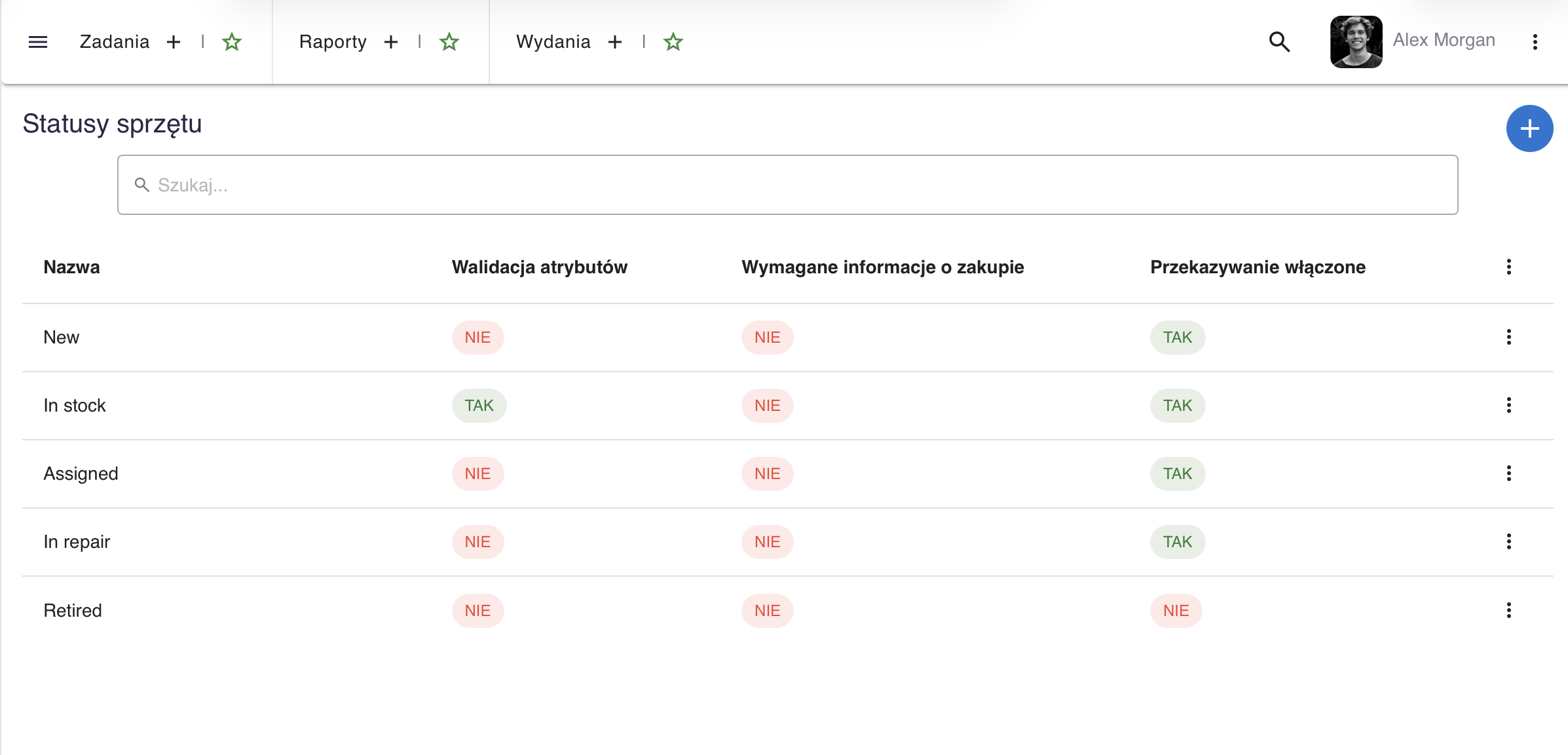Click the Statusy sprzętu page title
The width and height of the screenshot is (1568, 755).
click(113, 124)
